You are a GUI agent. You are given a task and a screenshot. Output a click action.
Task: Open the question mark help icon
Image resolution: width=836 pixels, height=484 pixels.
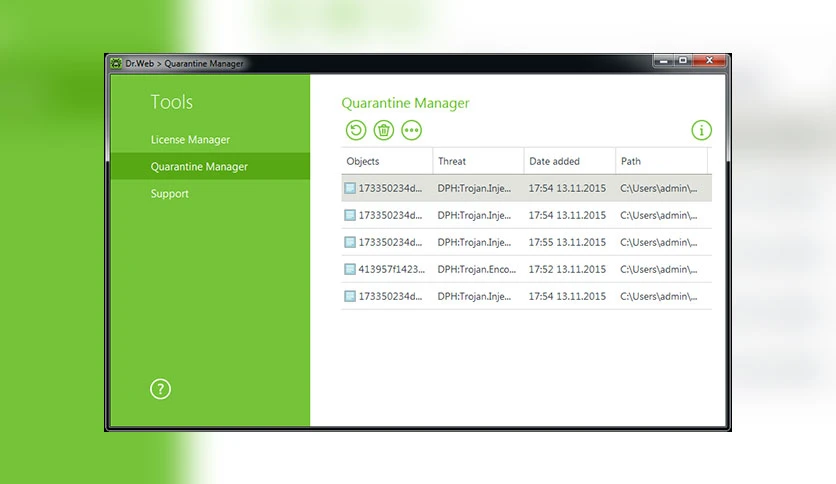[160, 389]
